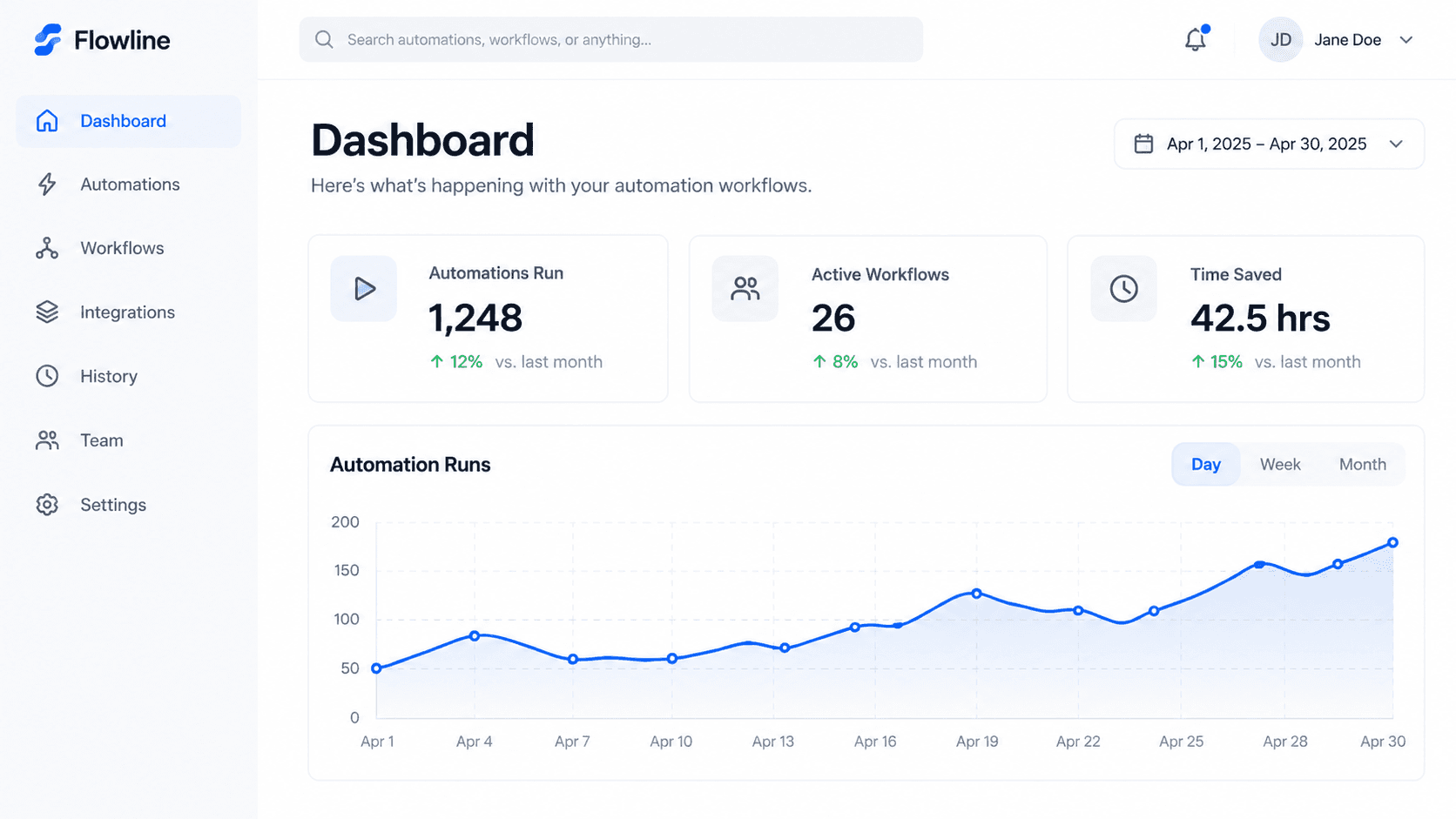
Task: Switch chart to Day view
Action: tap(1205, 465)
